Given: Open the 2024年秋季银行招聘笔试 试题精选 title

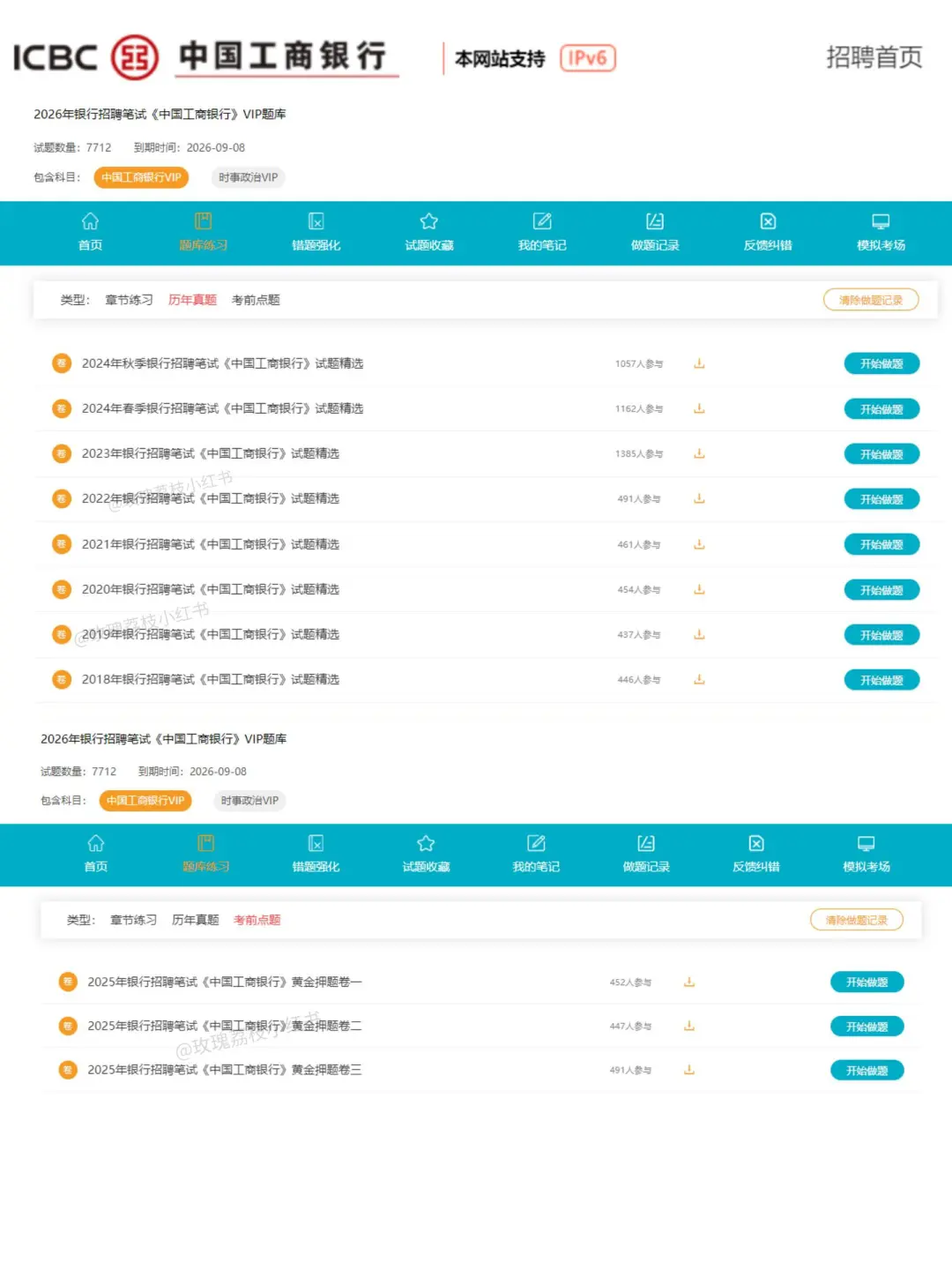Looking at the screenshot, I should 222,363.
